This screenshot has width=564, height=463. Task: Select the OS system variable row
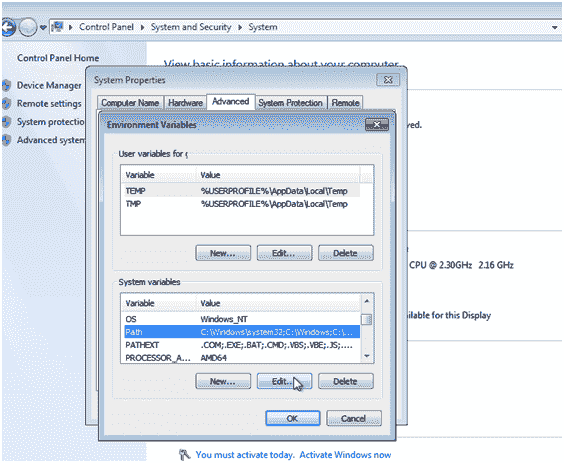(x=241, y=319)
